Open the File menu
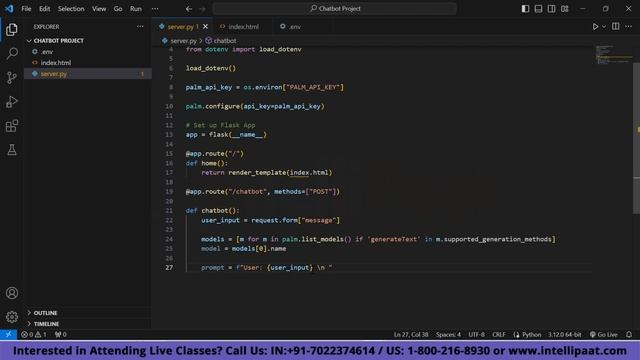This screenshot has width=640, height=360. click(x=26, y=9)
